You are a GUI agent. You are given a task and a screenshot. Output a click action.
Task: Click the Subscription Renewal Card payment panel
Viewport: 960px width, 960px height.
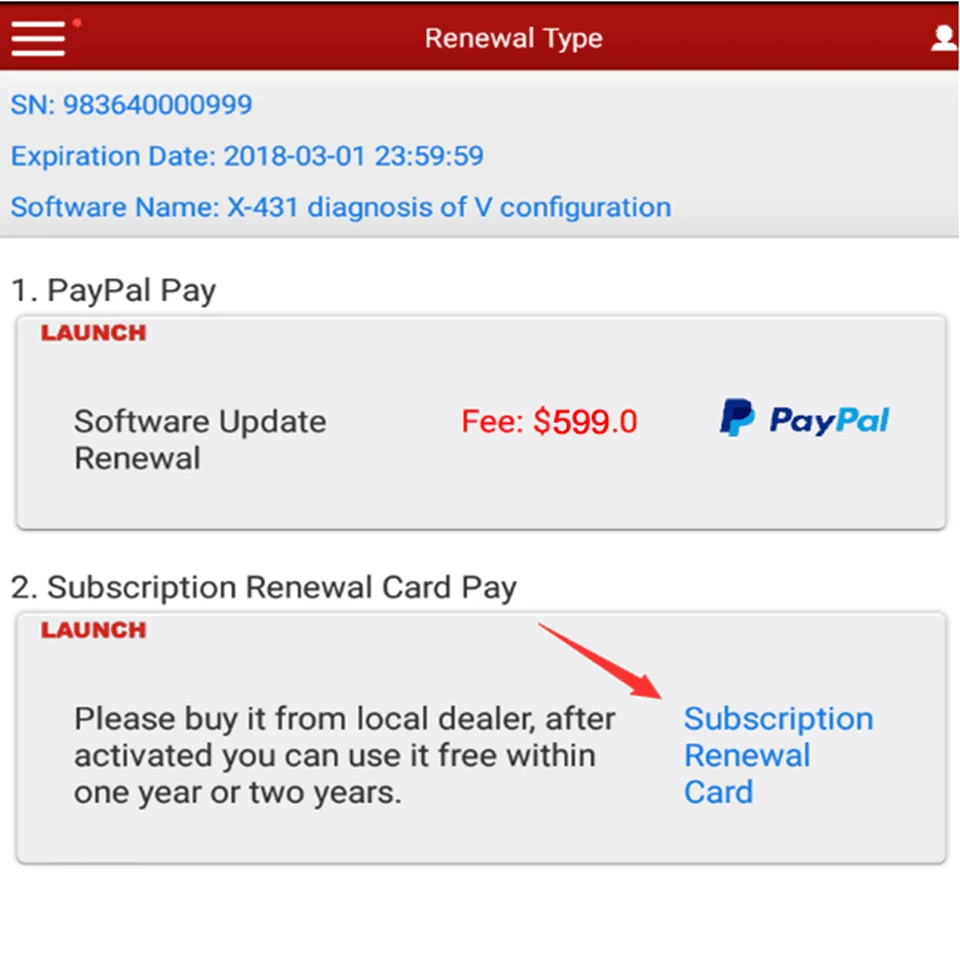(x=481, y=738)
